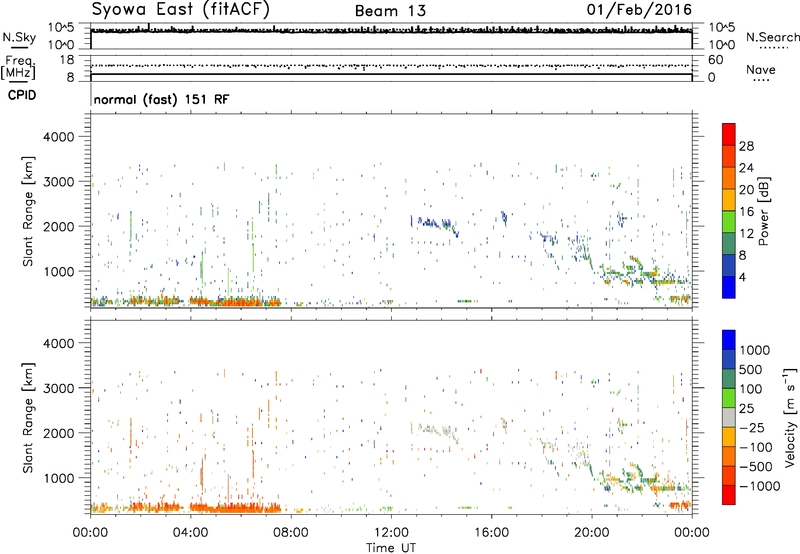Click the '4000' tick on the Power panel
The width and height of the screenshot is (800, 554).
point(58,137)
